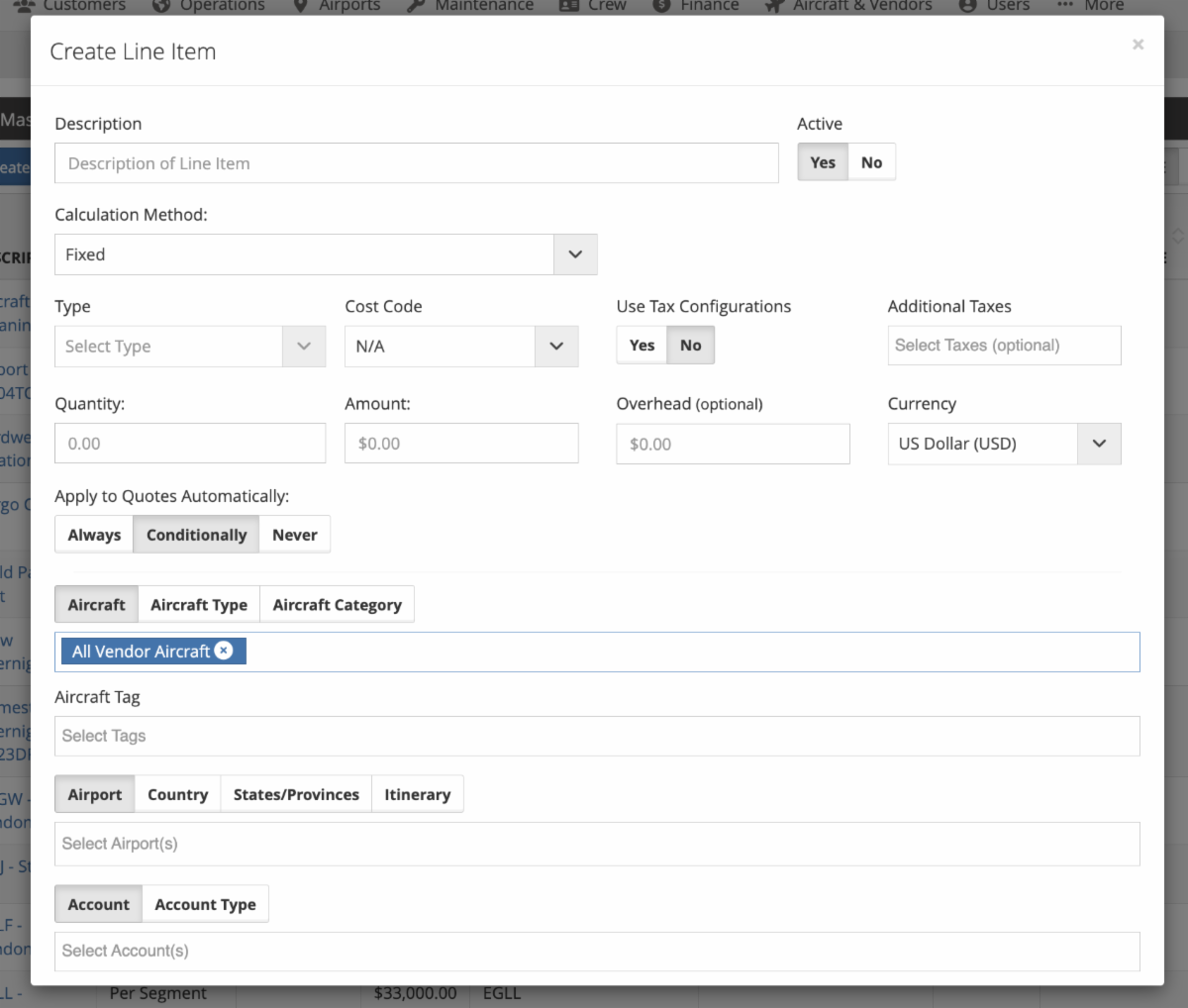Screen dimensions: 1188x1008
Task: Open the Select Type dropdown
Action: coord(190,347)
